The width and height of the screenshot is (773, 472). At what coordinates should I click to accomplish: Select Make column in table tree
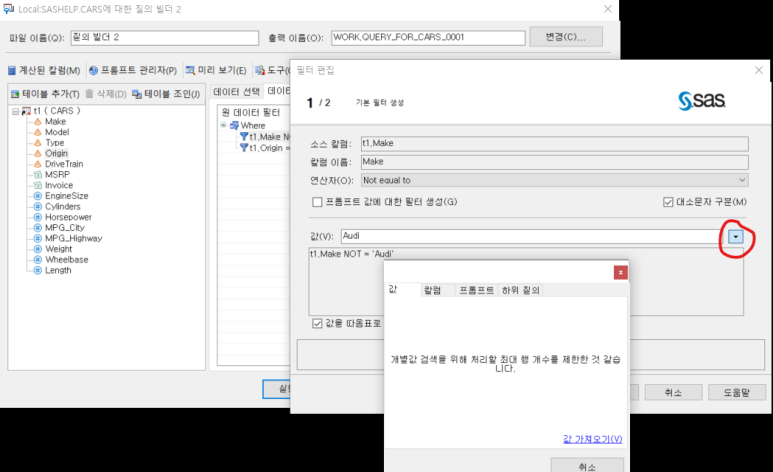tap(55, 121)
